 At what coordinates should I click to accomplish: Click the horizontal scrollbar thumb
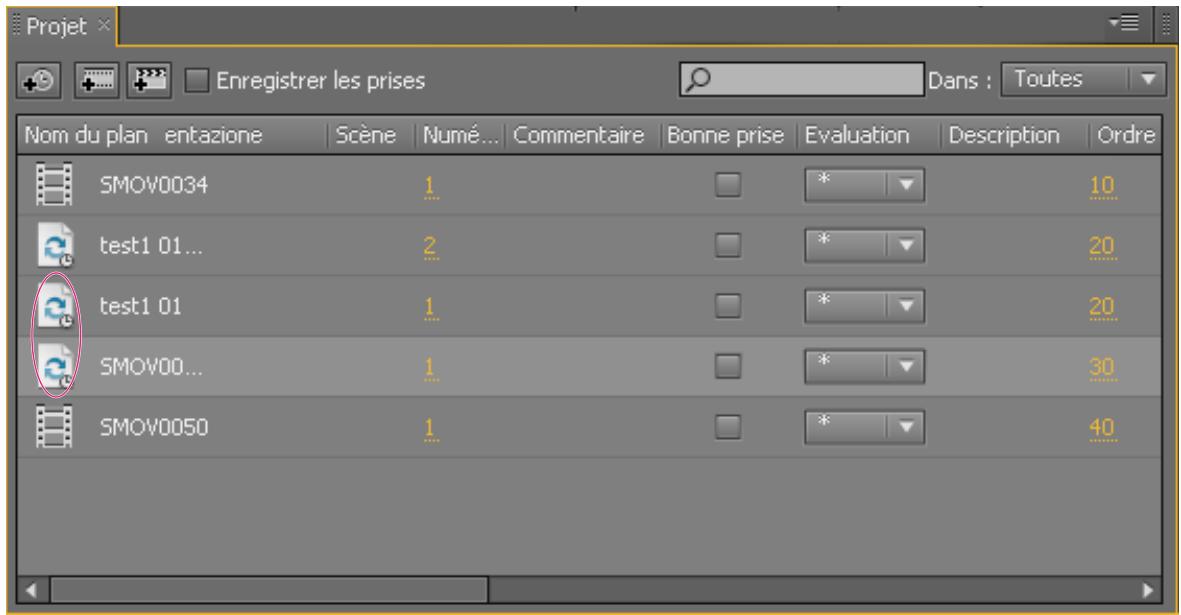(x=269, y=590)
